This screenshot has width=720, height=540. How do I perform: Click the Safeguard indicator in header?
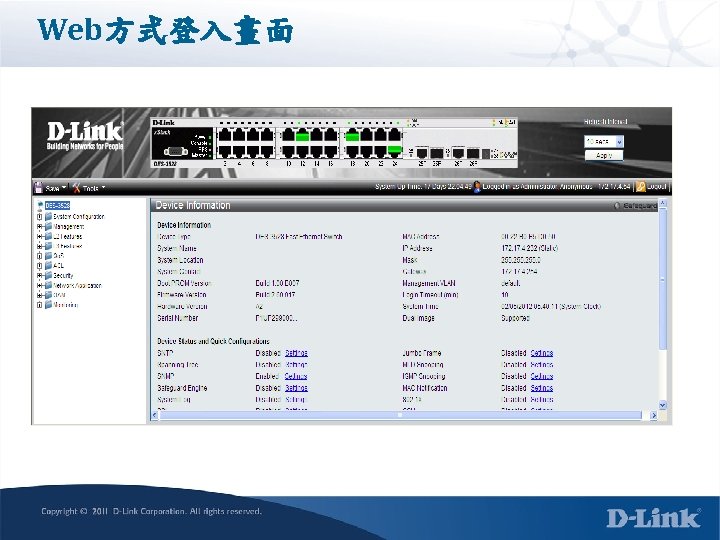point(636,206)
